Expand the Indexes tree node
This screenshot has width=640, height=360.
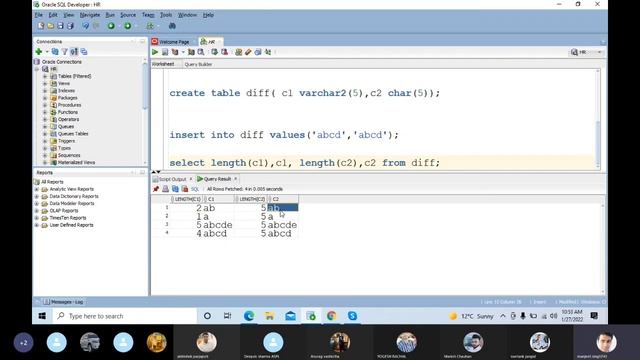[45, 91]
